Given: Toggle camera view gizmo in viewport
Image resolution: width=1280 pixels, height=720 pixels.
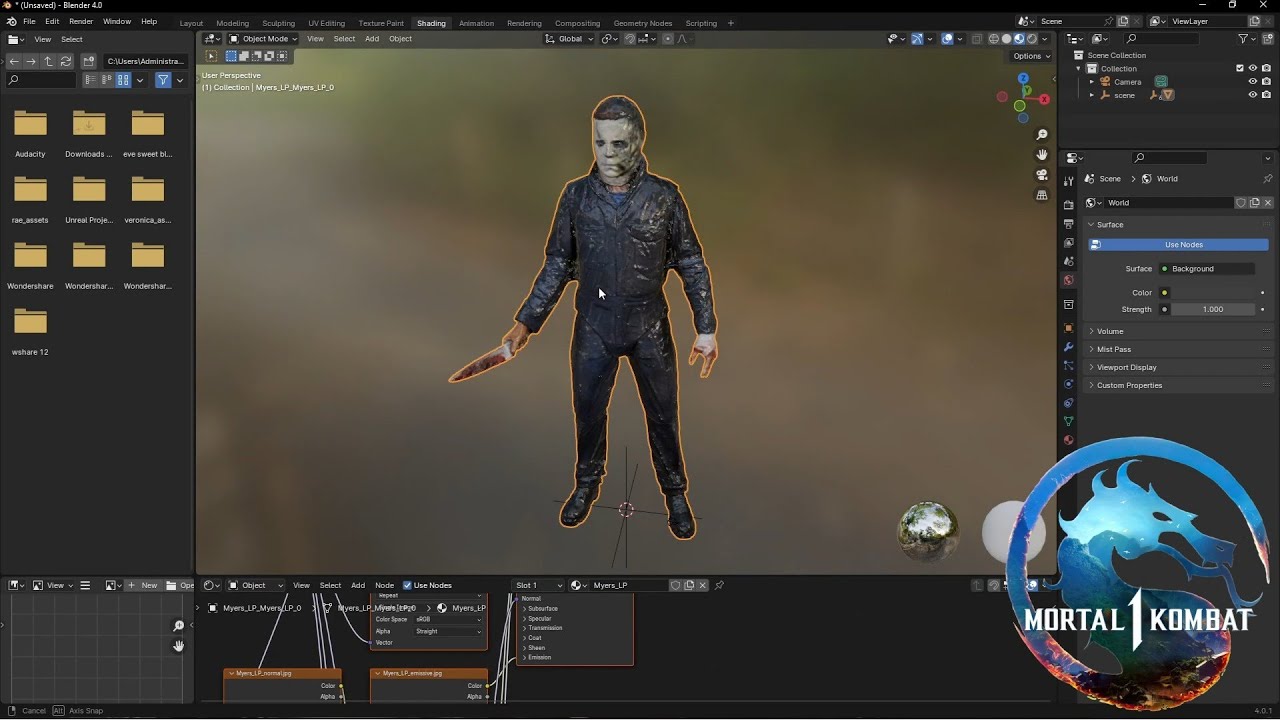Looking at the screenshot, I should 1042,175.
